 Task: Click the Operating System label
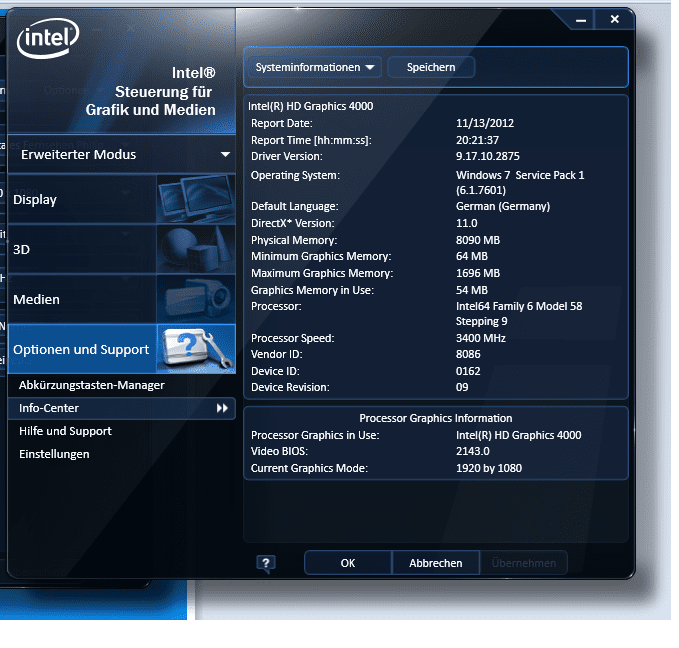[x=295, y=175]
